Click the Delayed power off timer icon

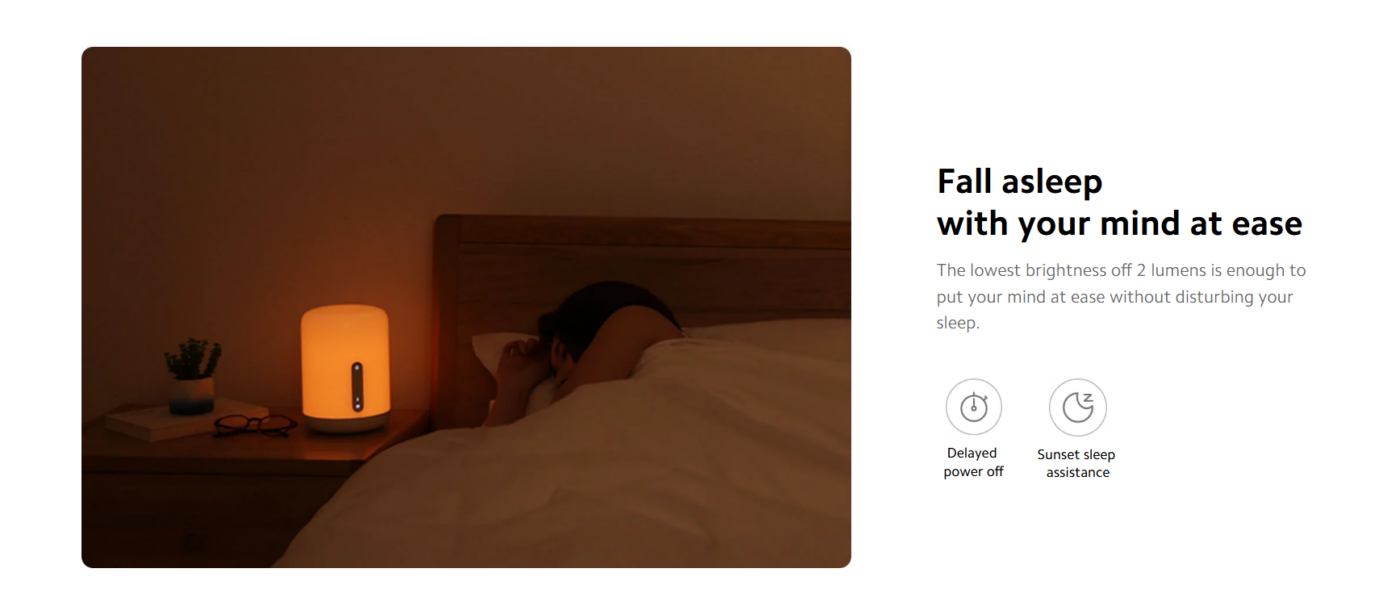pyautogui.click(x=973, y=407)
